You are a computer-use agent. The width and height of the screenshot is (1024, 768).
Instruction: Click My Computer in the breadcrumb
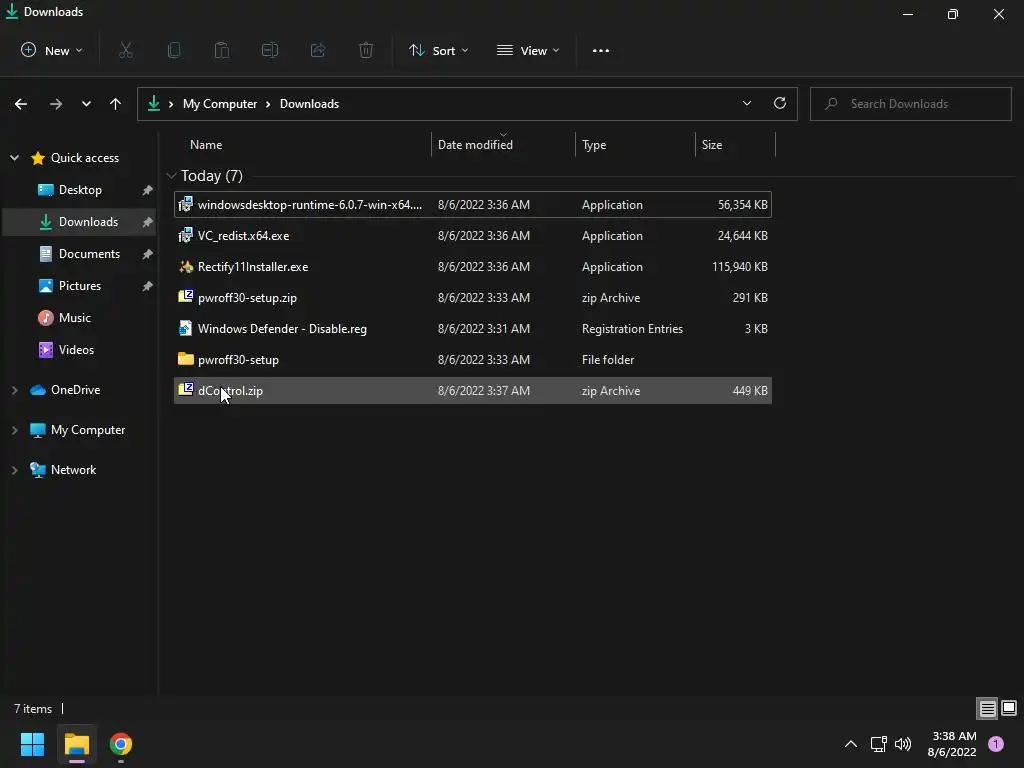click(219, 104)
